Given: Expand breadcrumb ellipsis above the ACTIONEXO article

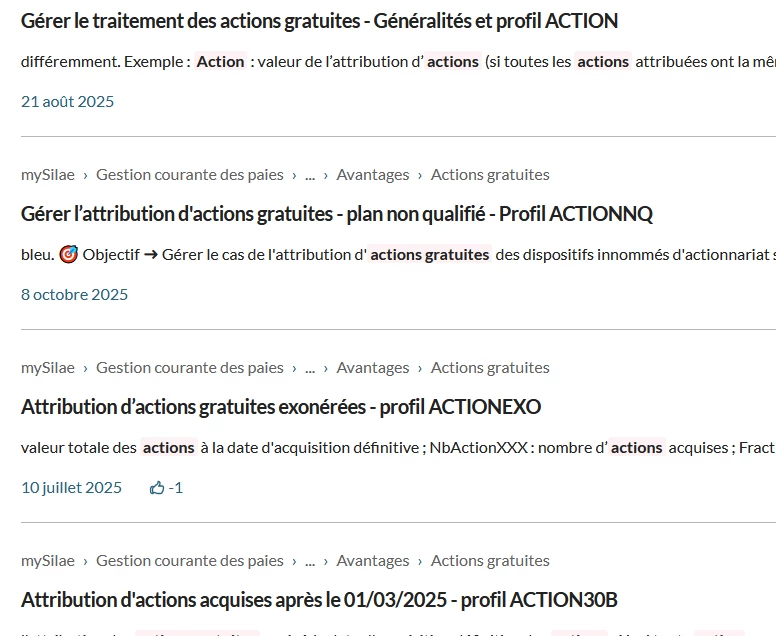Looking at the screenshot, I should tap(310, 368).
